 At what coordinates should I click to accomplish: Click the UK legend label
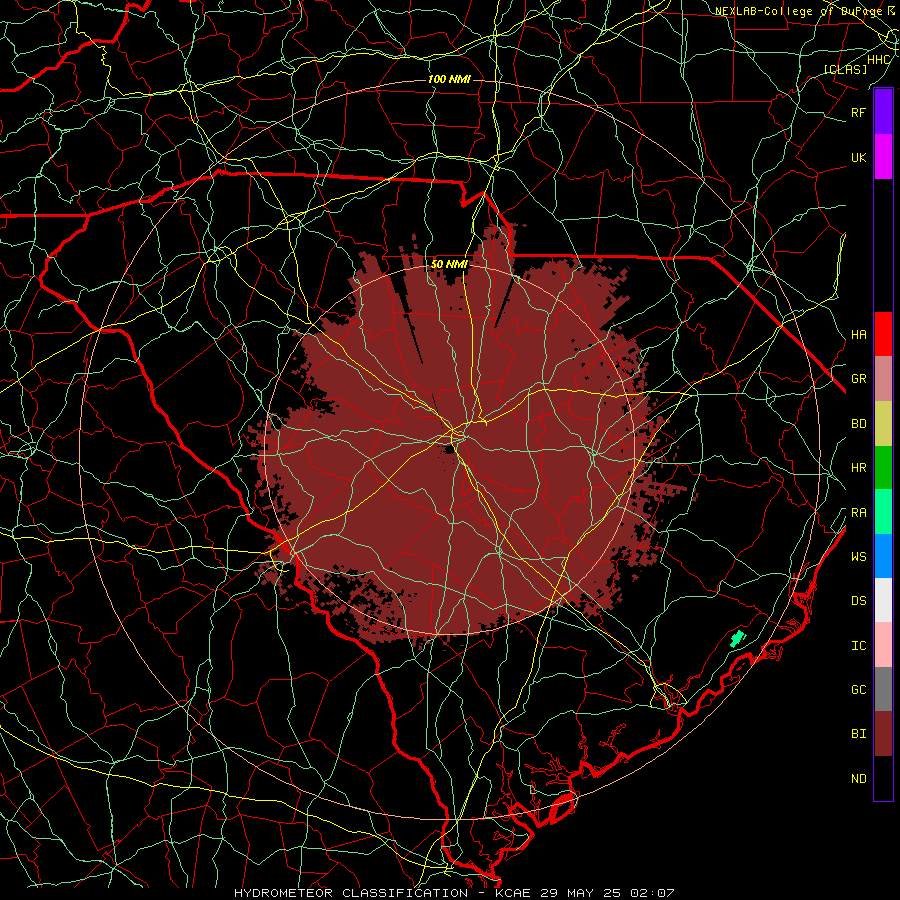[858, 157]
